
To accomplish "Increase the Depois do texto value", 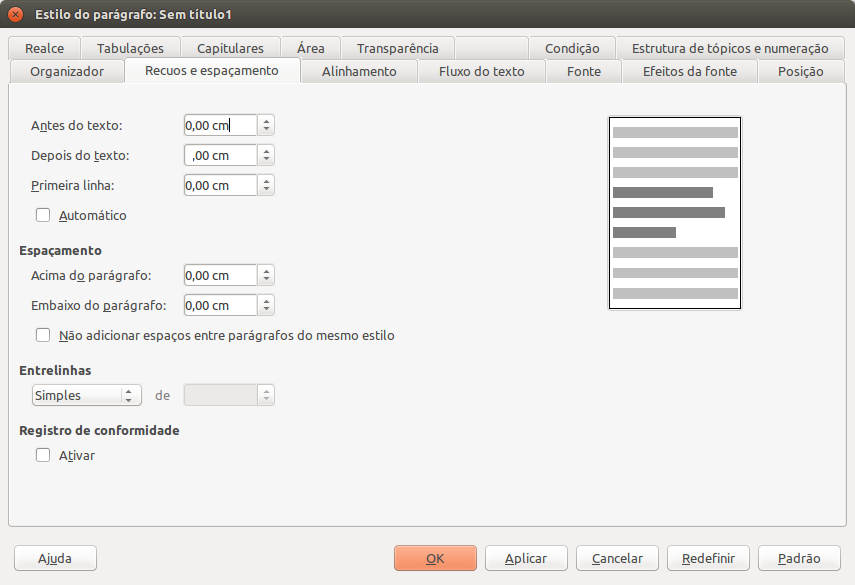I will point(266,151).
